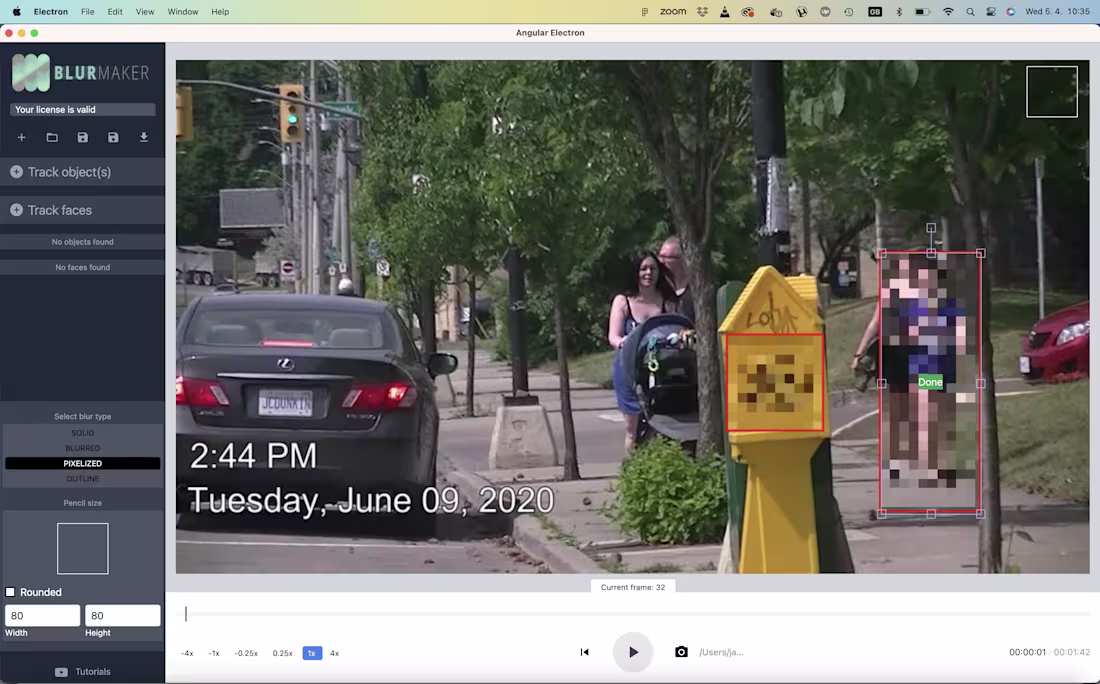Open the Wi-Fi menu
This screenshot has width=1100, height=684.
click(x=948, y=11)
